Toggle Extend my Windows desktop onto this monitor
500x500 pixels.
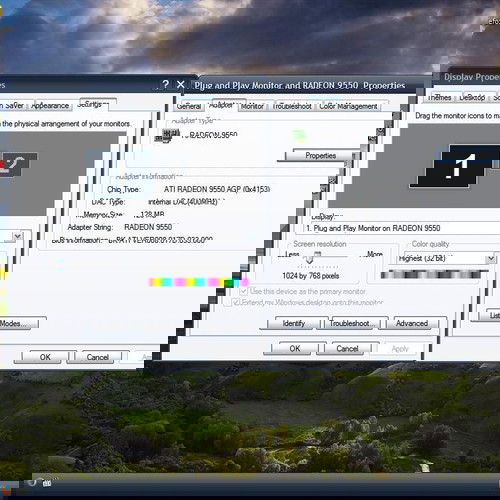pyautogui.click(x=236, y=302)
